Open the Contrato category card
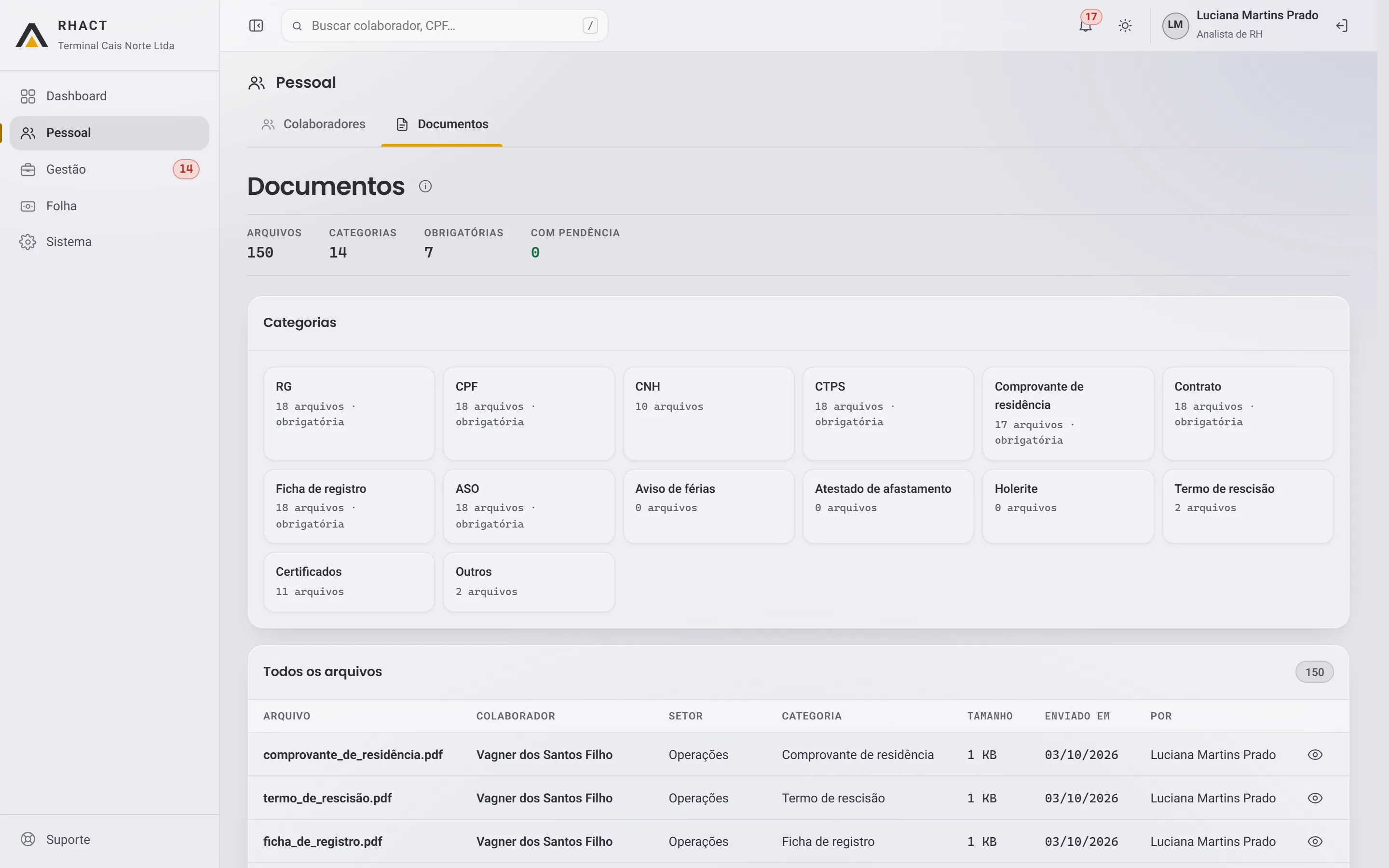Viewport: 1389px width, 868px height. pyautogui.click(x=1248, y=413)
